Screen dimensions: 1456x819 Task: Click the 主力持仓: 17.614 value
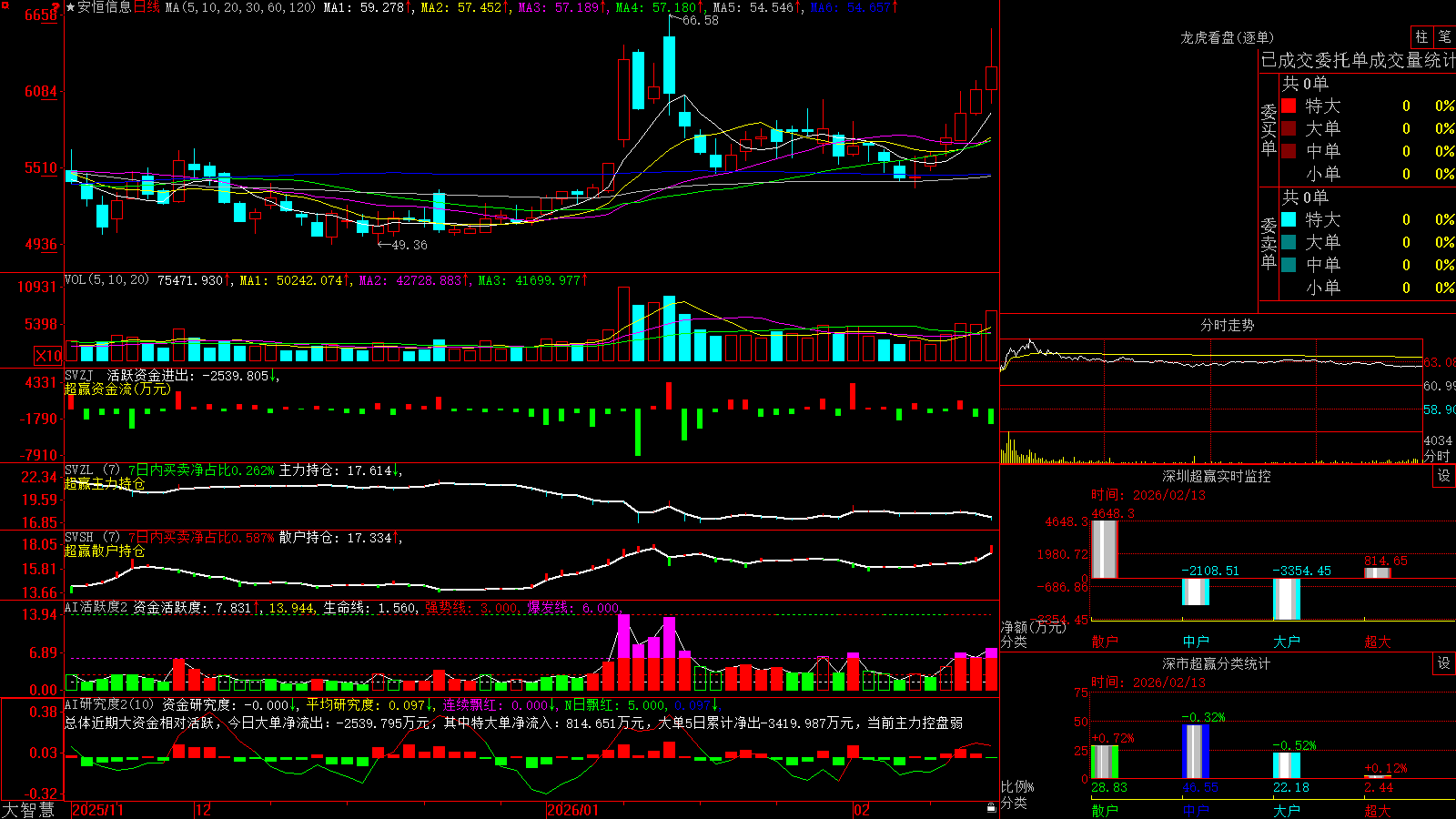point(336,470)
